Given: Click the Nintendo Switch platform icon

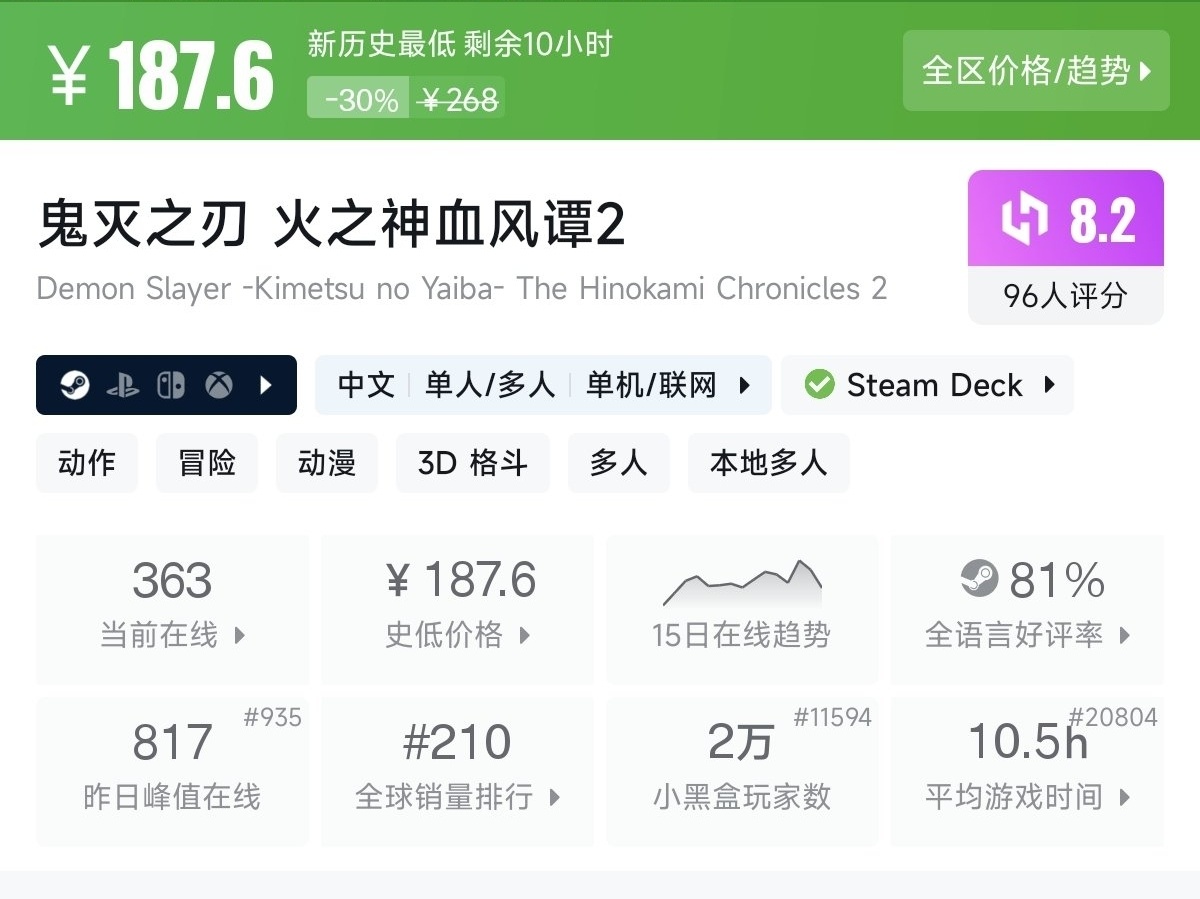Looking at the screenshot, I should pos(171,385).
